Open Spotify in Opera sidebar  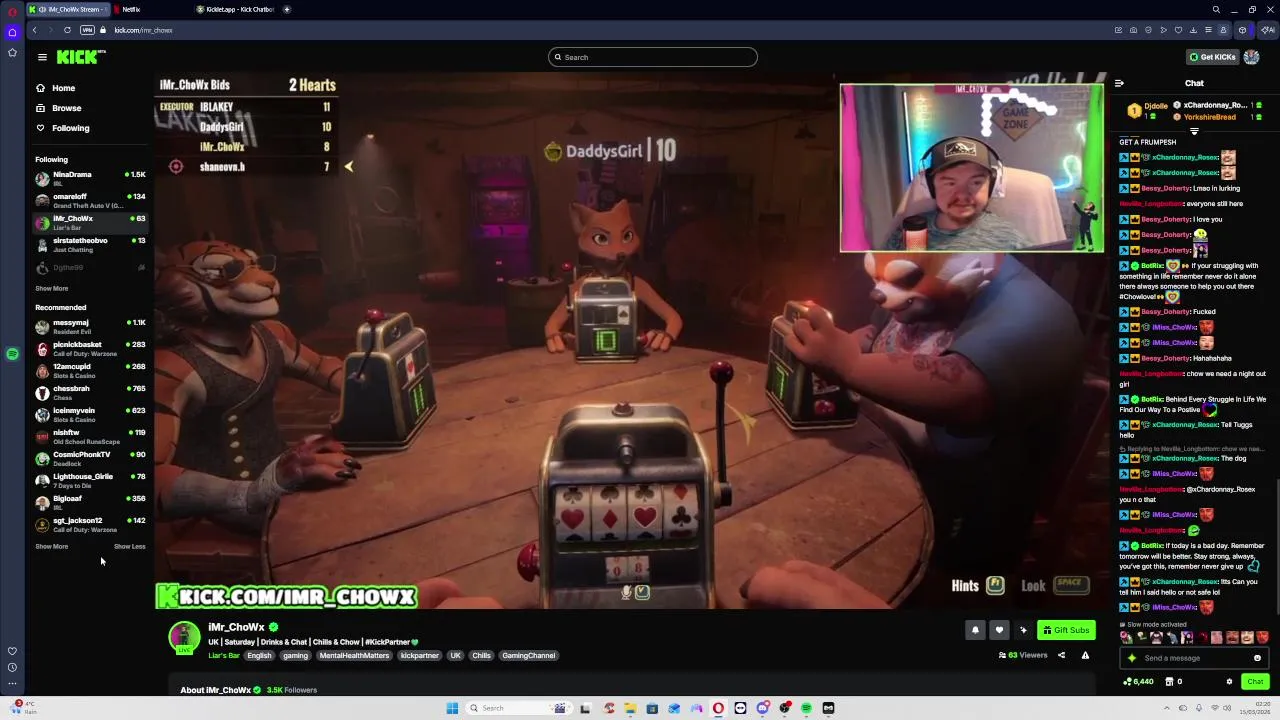(12, 353)
